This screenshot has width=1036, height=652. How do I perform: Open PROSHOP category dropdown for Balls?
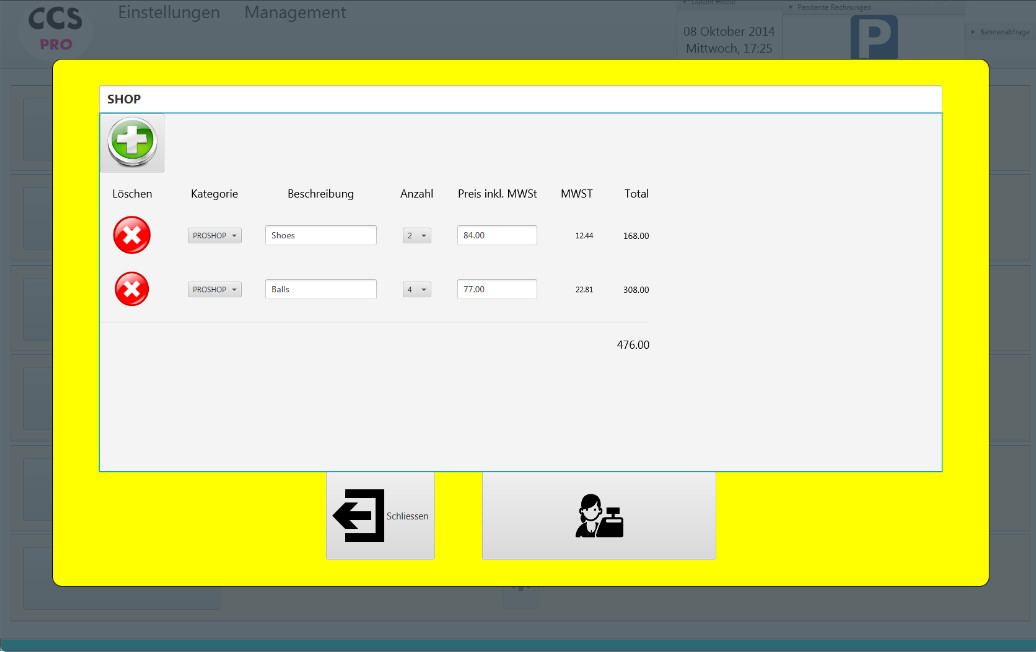[x=215, y=290]
